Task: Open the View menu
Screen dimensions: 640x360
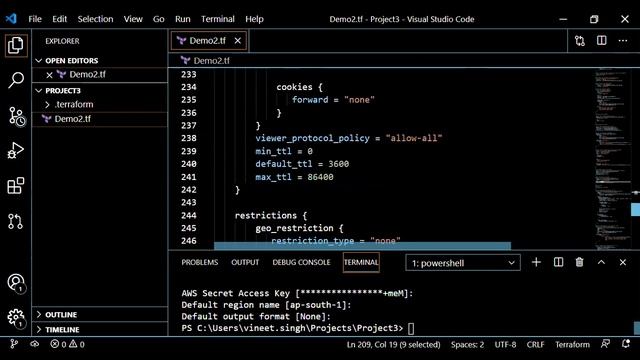Action: click(x=133, y=19)
